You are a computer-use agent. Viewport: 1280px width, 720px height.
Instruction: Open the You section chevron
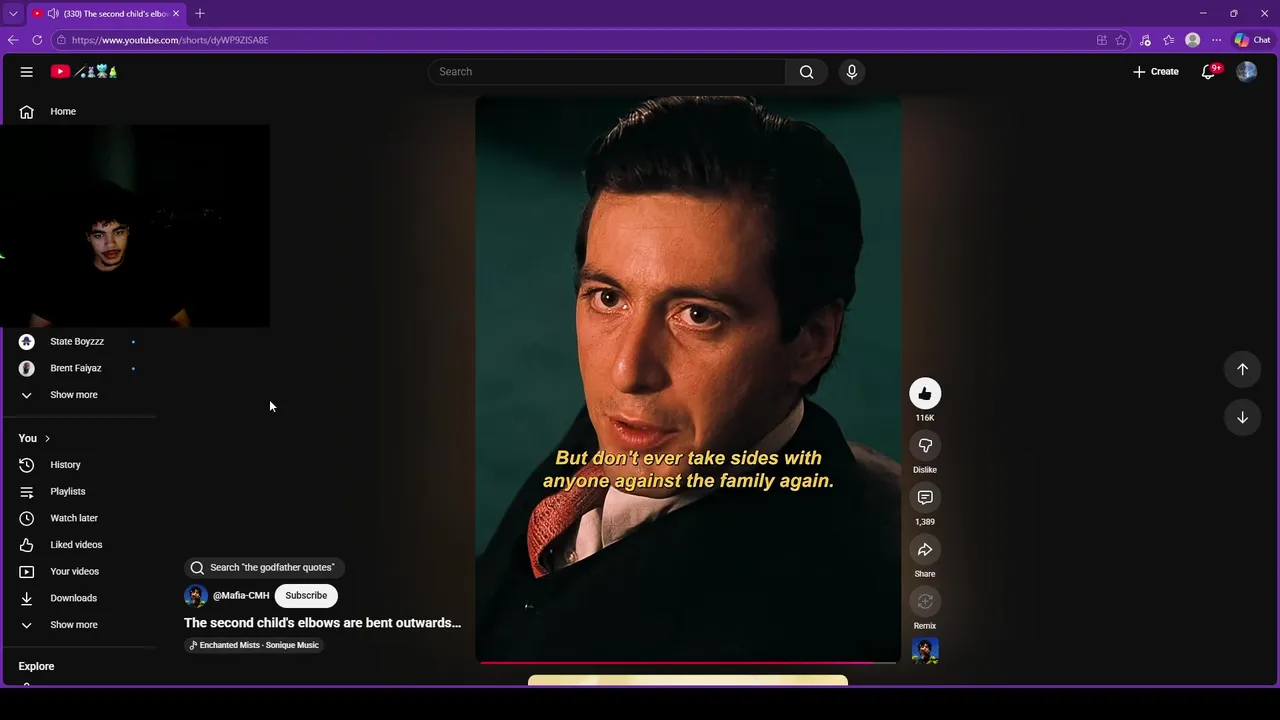47,439
